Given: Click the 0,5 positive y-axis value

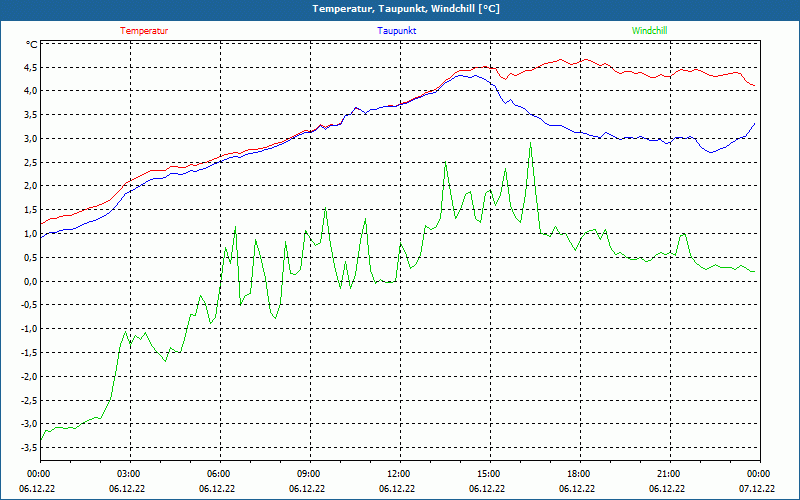Looking at the screenshot, I should tap(31, 258).
